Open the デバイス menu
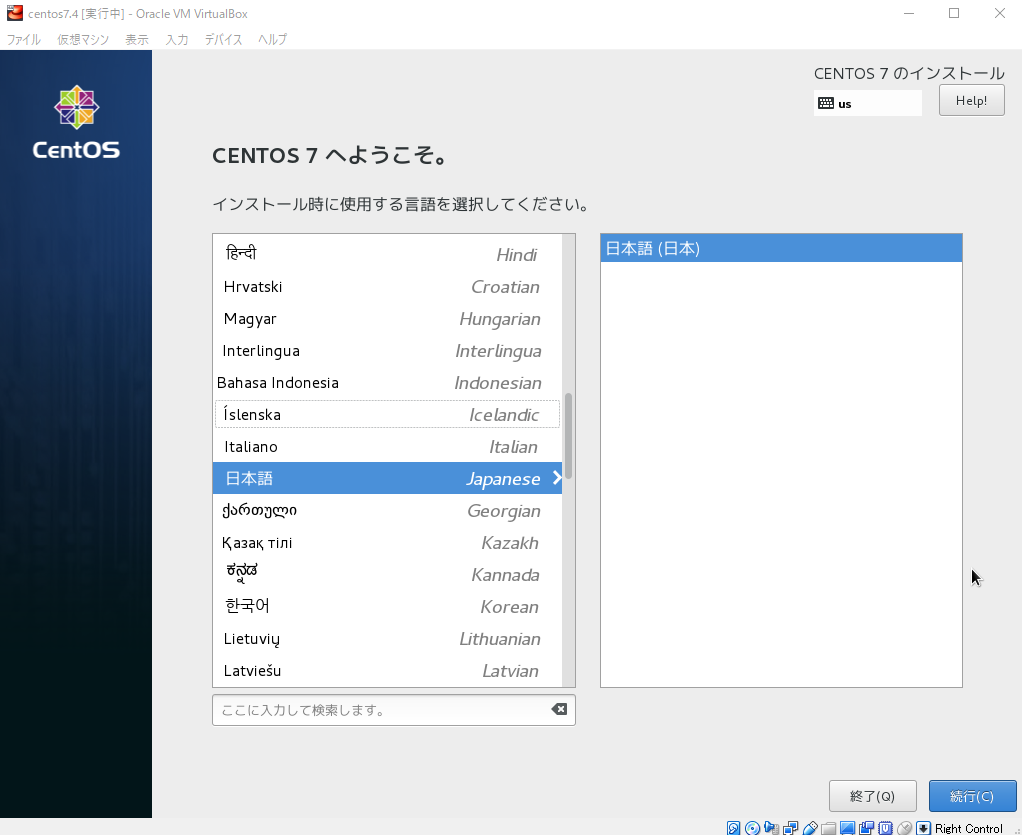This screenshot has width=1022, height=835. point(223,40)
